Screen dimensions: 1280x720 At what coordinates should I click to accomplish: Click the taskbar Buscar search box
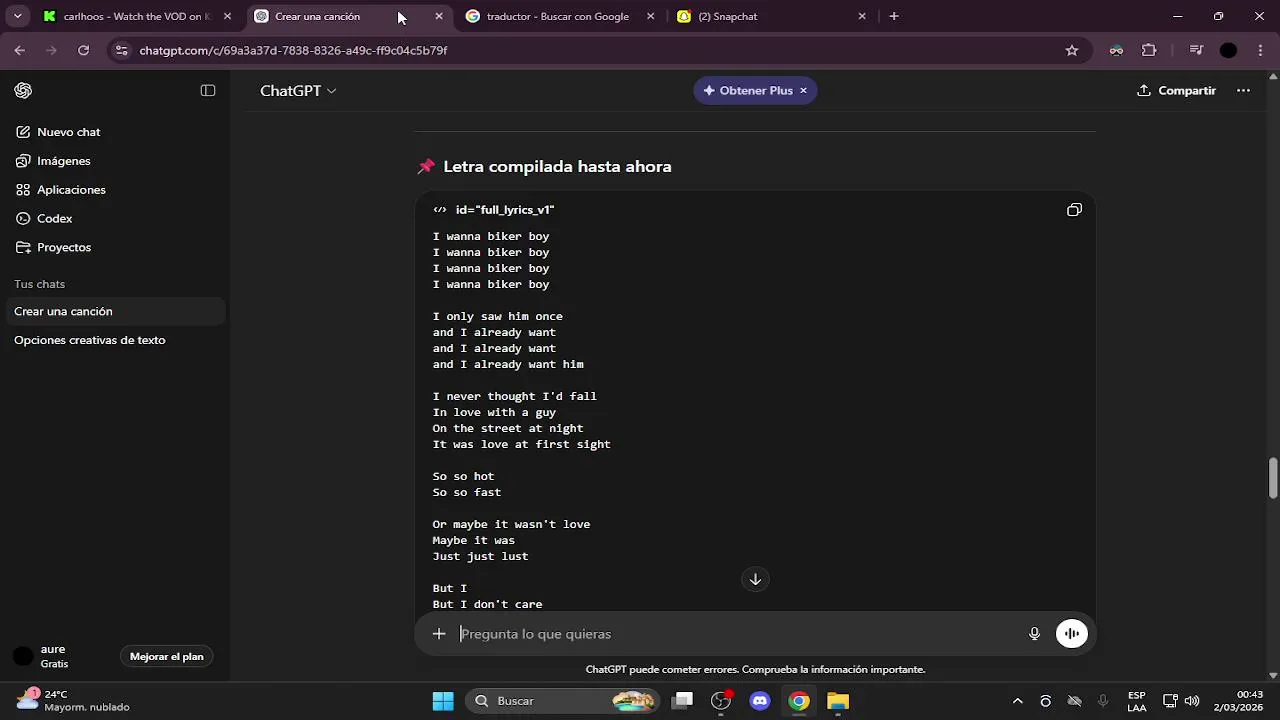pos(564,701)
